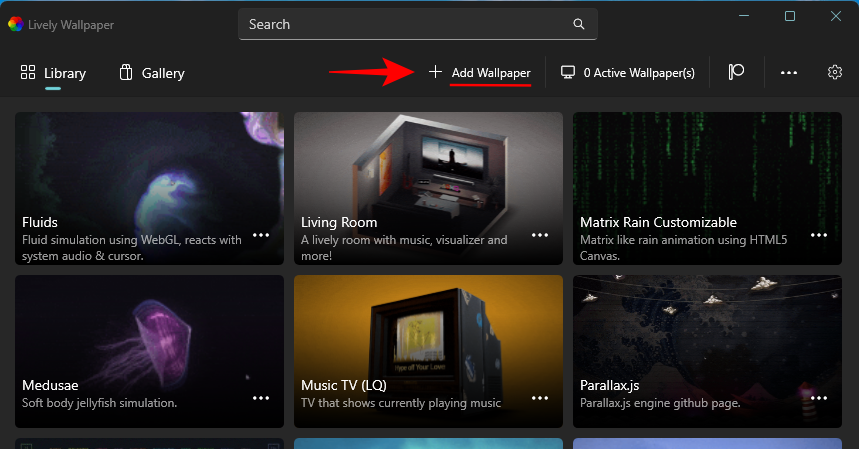Click the Lively Wallpaper app logo
The image size is (859, 449).
click(x=15, y=24)
